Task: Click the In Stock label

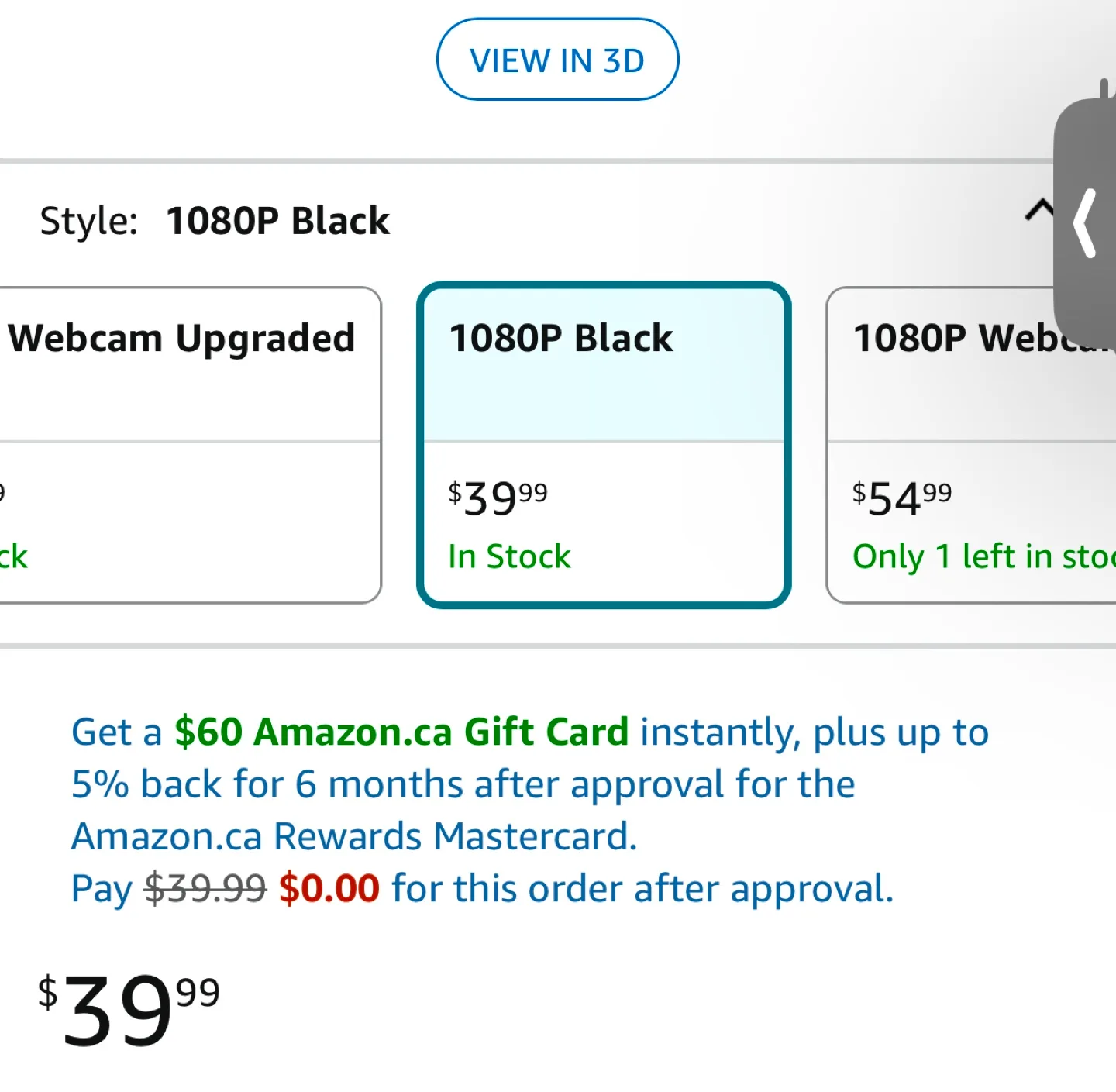Action: click(x=509, y=557)
